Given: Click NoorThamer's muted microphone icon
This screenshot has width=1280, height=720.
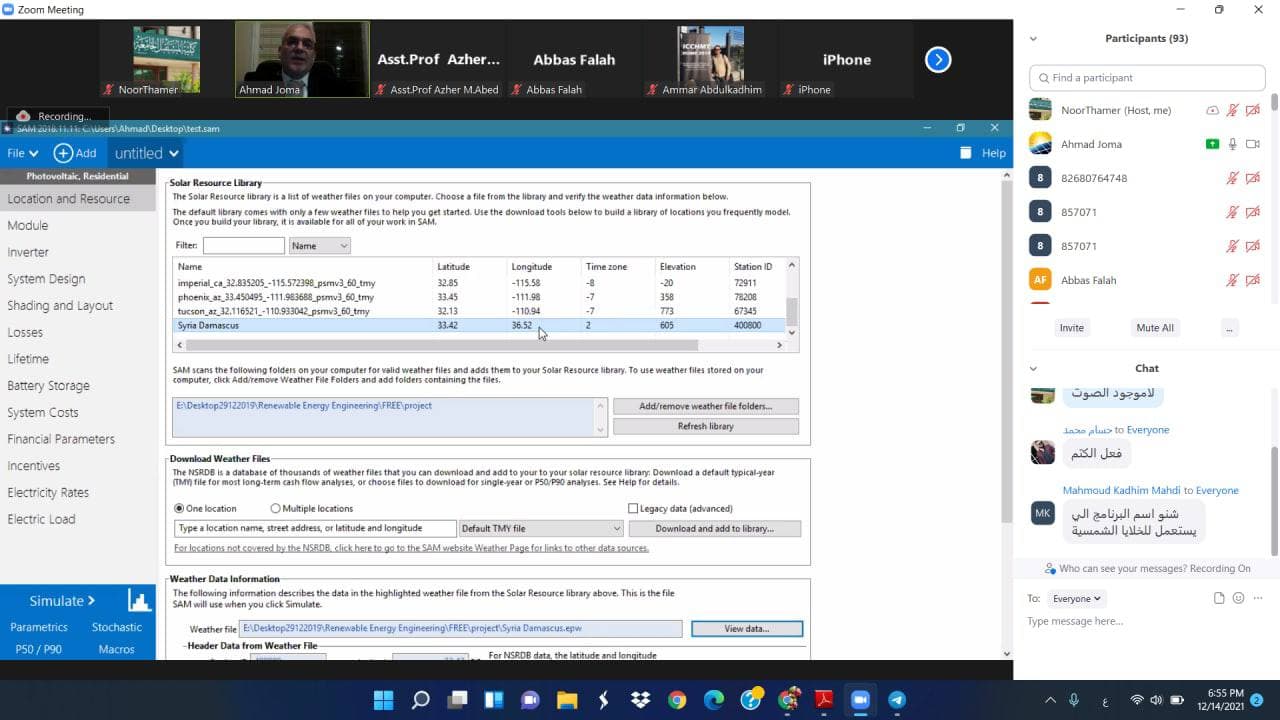Looking at the screenshot, I should 1233,110.
